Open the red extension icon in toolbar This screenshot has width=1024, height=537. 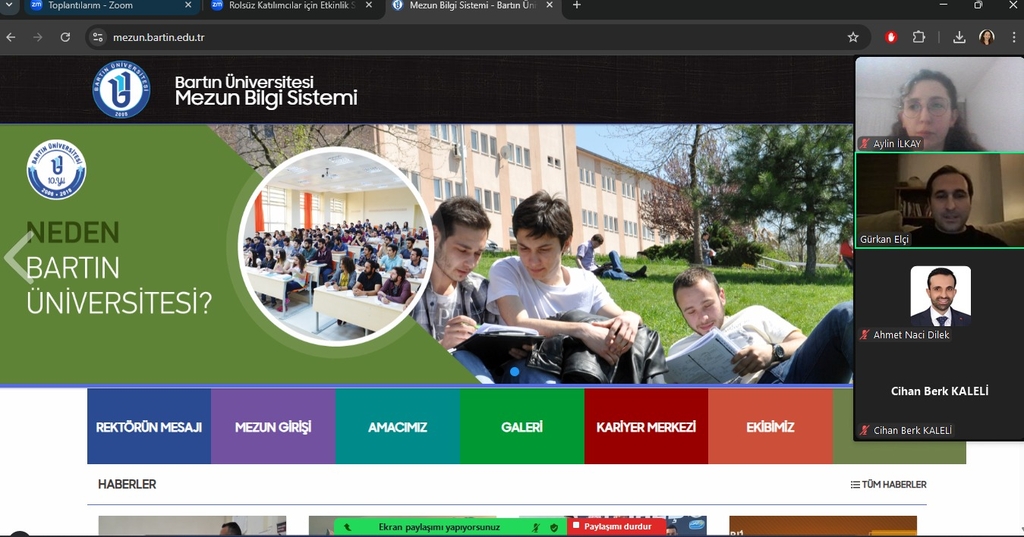(891, 37)
